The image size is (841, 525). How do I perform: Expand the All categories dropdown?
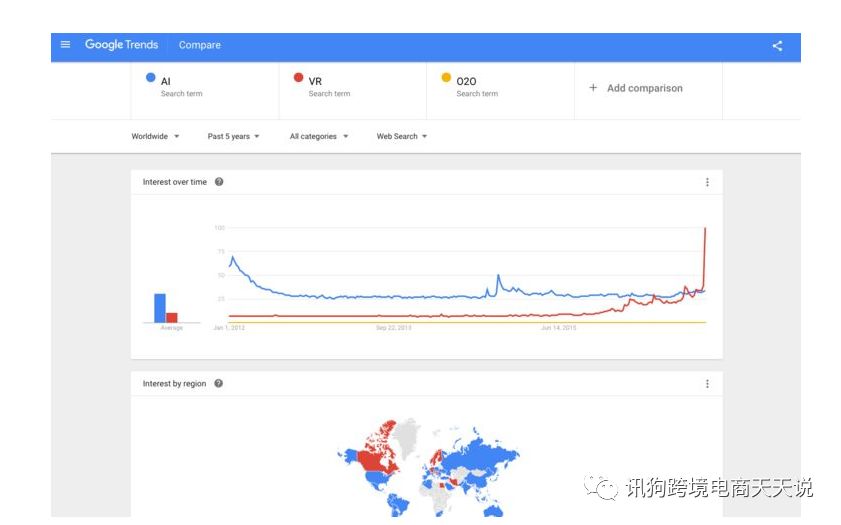point(319,136)
